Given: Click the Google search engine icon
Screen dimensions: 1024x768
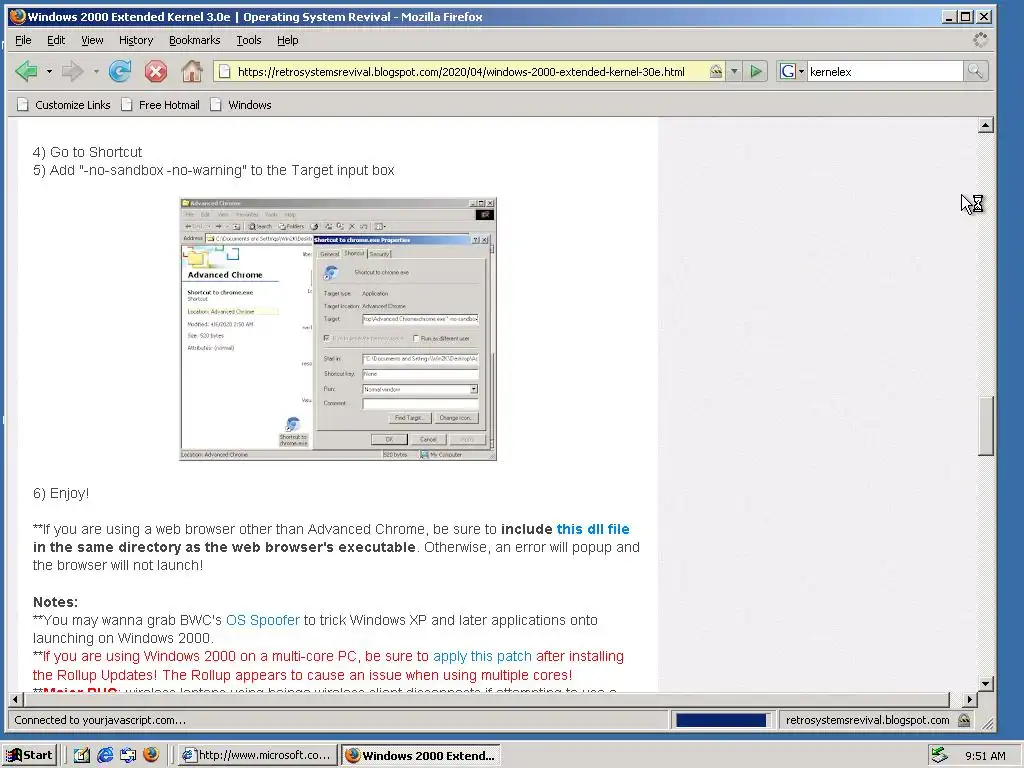Looking at the screenshot, I should coord(788,72).
